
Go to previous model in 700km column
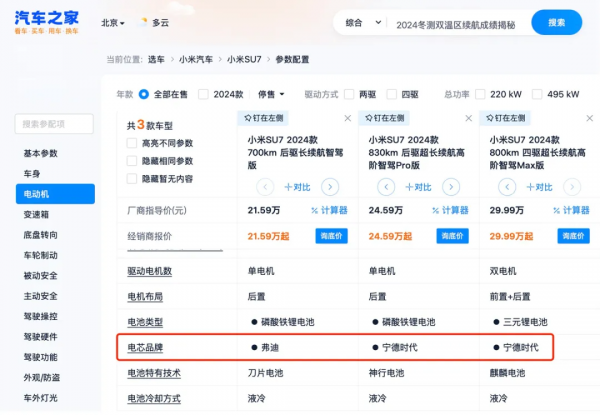coord(265,187)
